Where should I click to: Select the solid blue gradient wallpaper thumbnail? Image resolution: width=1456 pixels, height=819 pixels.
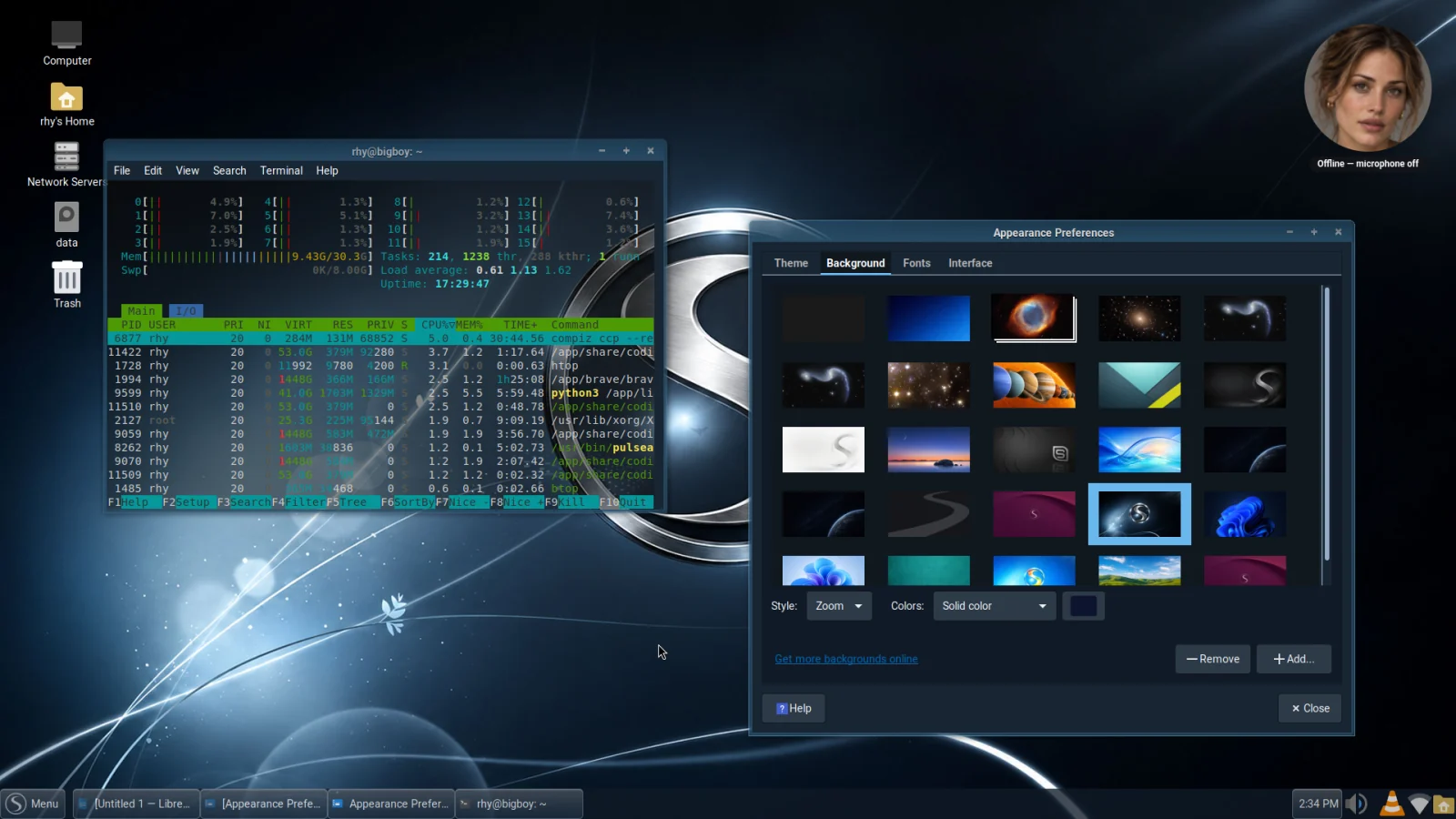(929, 318)
